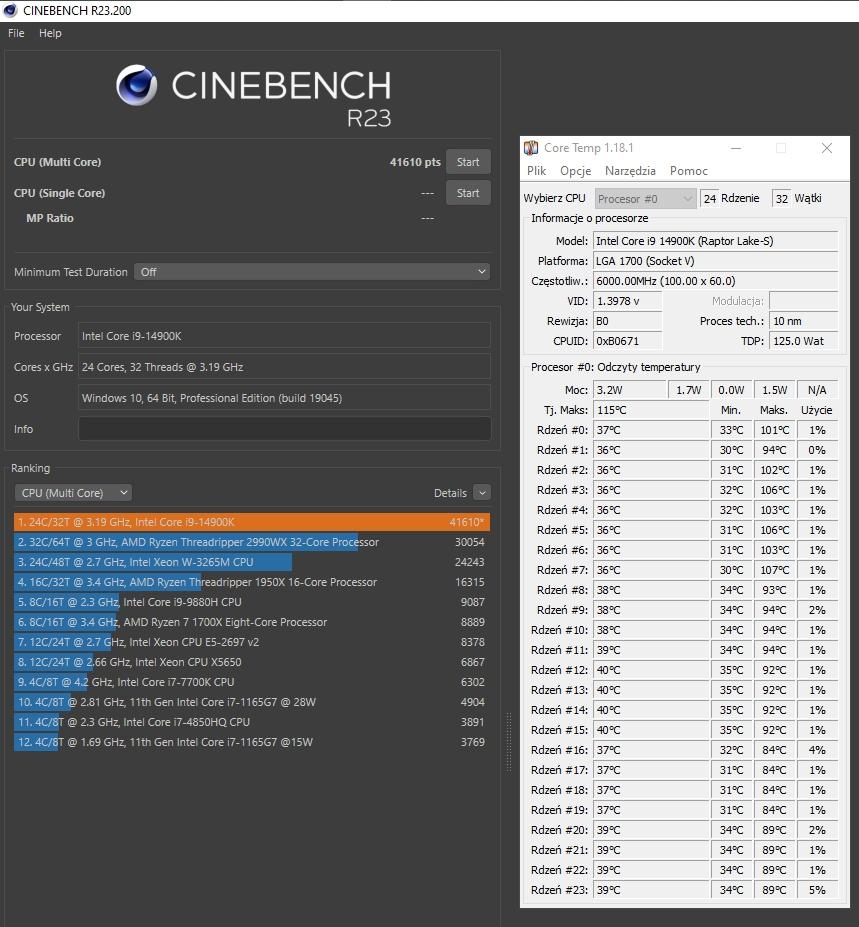Image resolution: width=859 pixels, height=927 pixels.
Task: Click the Processor name field
Action: point(284,336)
